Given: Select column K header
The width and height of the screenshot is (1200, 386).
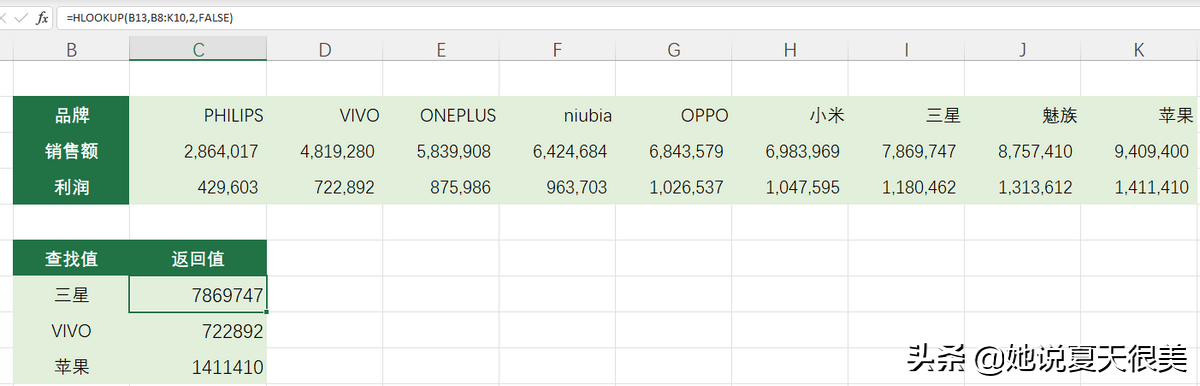Looking at the screenshot, I should pyautogui.click(x=1140, y=49).
